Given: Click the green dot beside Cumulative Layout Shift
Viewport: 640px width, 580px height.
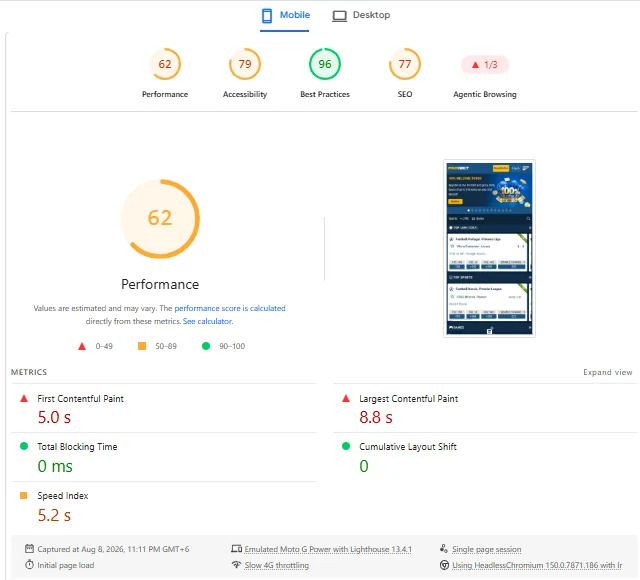Looking at the screenshot, I should (x=346, y=446).
